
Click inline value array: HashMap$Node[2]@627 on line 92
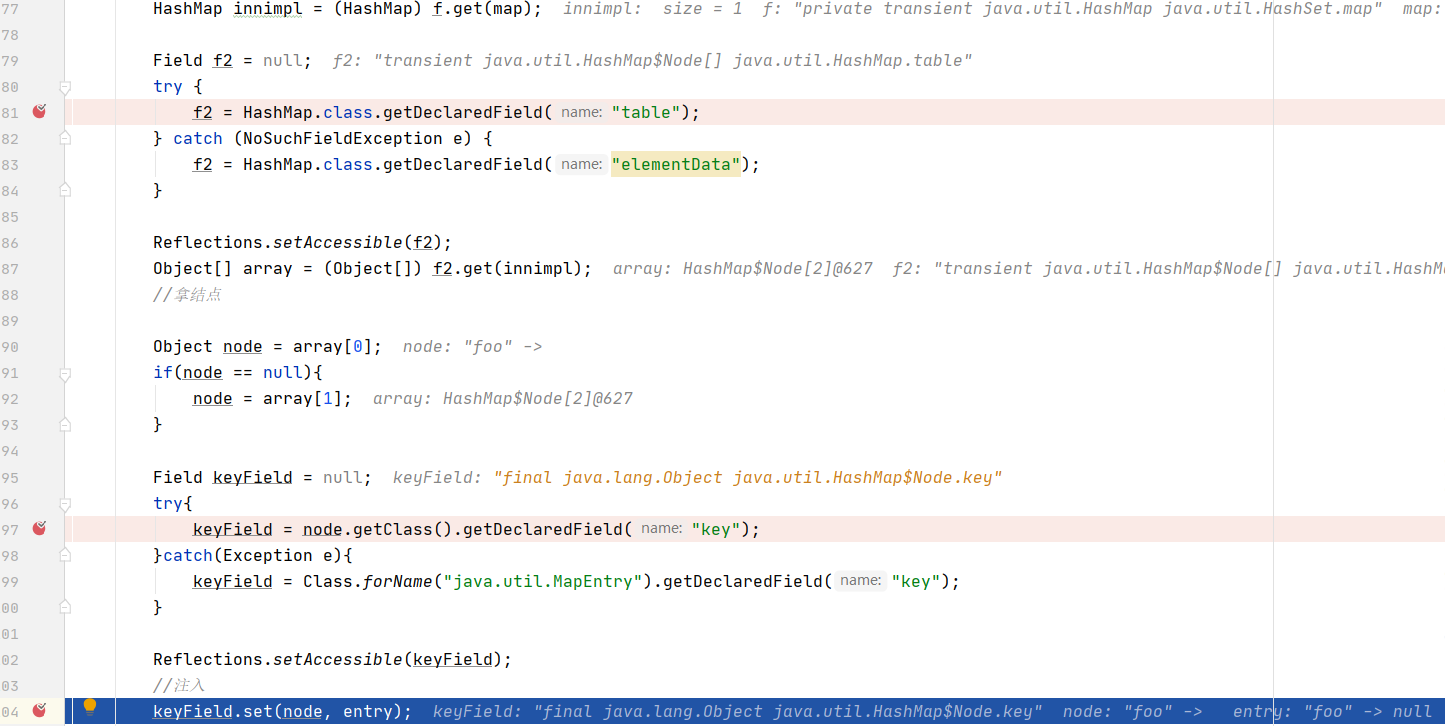click(503, 398)
